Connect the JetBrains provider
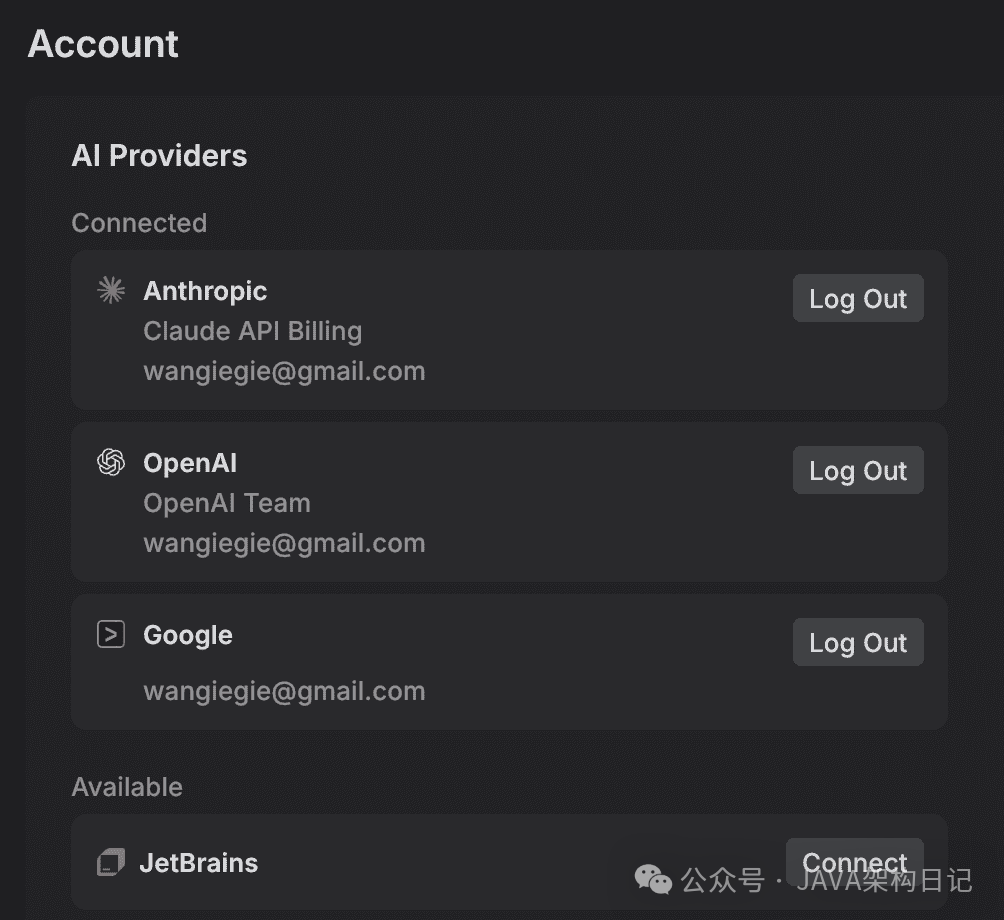 point(854,862)
